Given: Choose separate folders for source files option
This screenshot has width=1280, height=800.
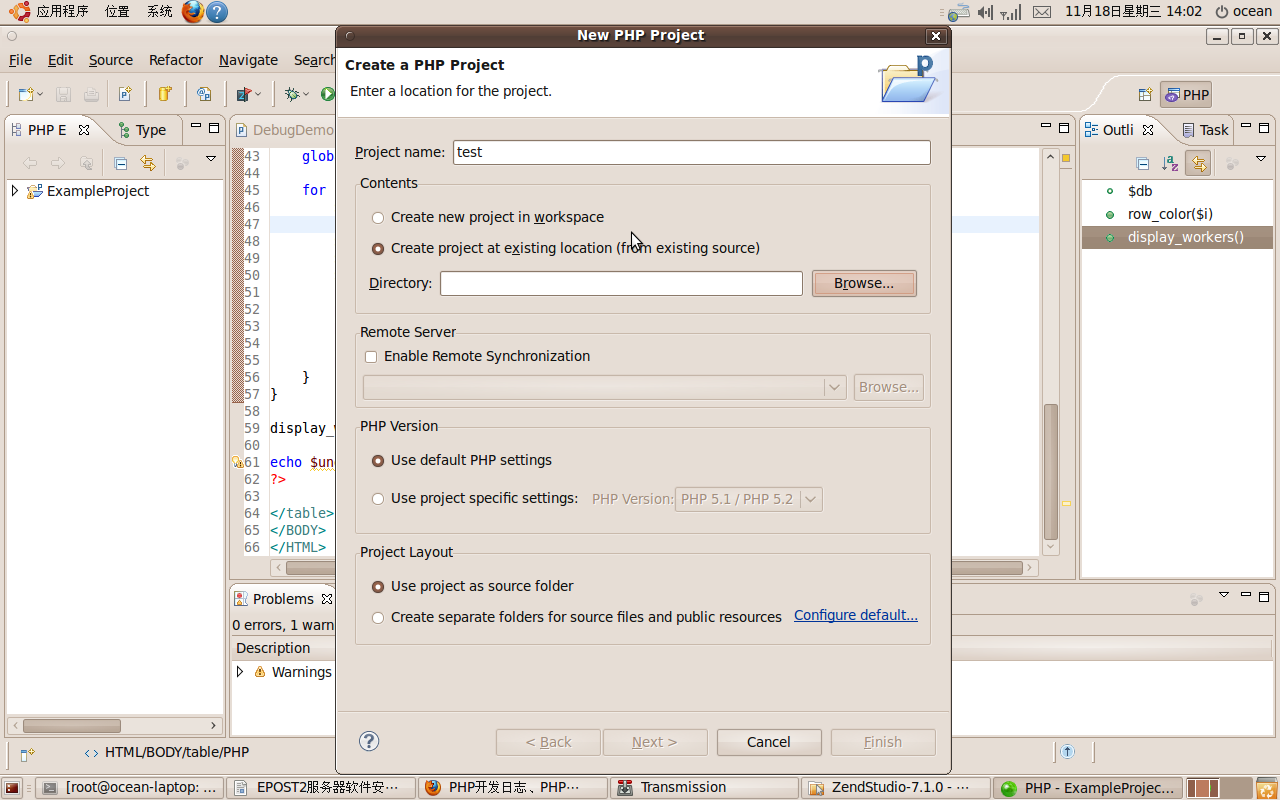Looking at the screenshot, I should (378, 617).
